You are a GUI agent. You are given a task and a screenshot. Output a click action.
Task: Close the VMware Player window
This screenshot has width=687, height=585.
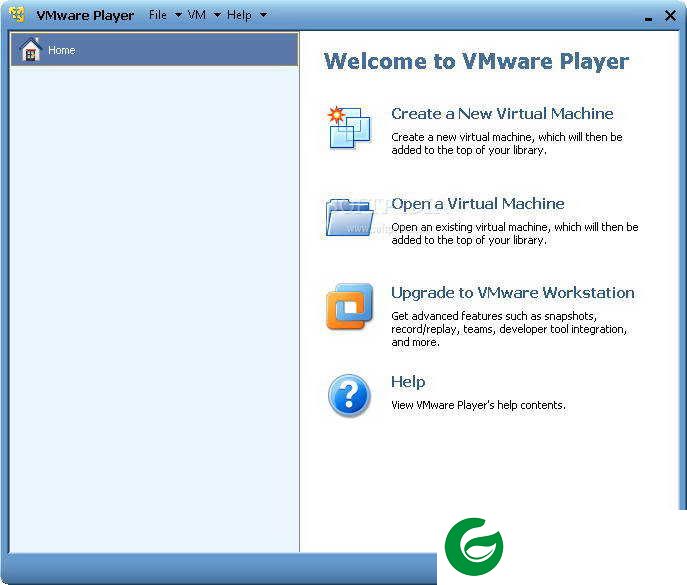pos(670,16)
